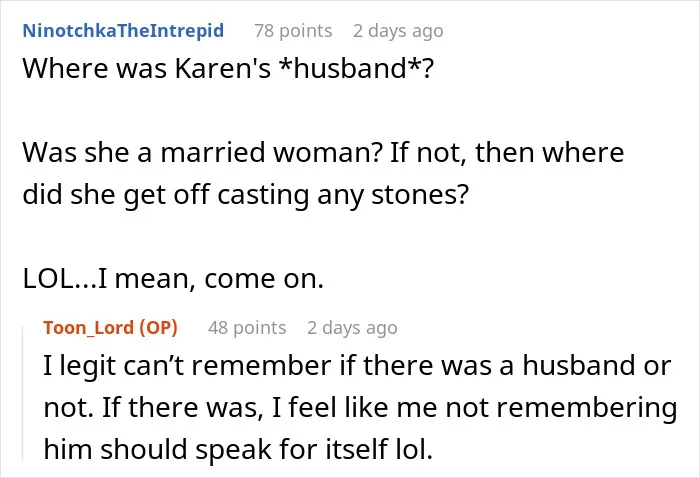Click reply's 2 days ago timestamp
The image size is (700, 478).
[352, 328]
